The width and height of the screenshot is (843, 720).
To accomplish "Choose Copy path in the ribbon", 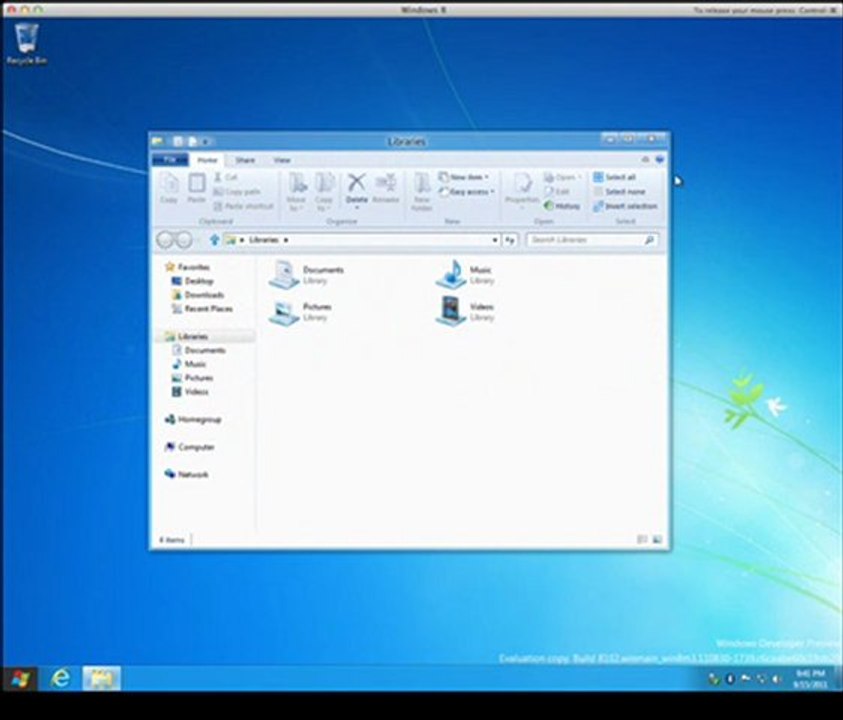I will click(237, 191).
